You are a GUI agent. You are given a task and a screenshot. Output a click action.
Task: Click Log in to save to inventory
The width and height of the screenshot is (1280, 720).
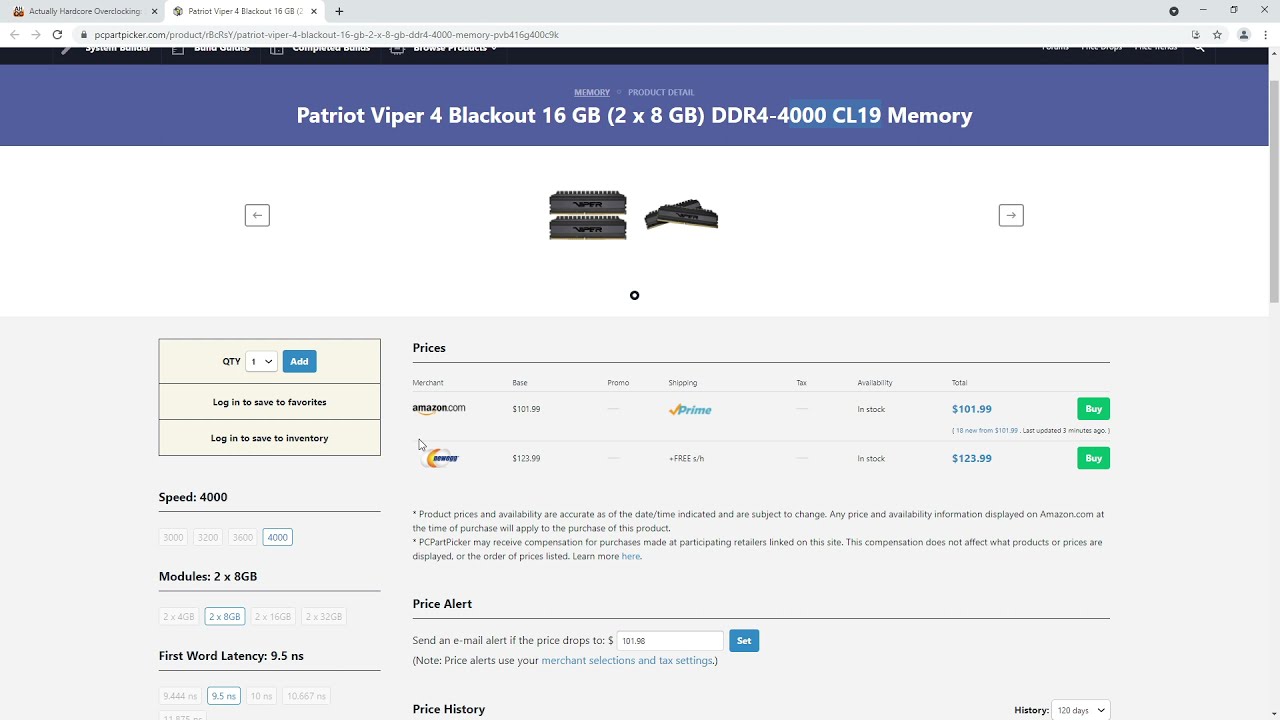[269, 438]
